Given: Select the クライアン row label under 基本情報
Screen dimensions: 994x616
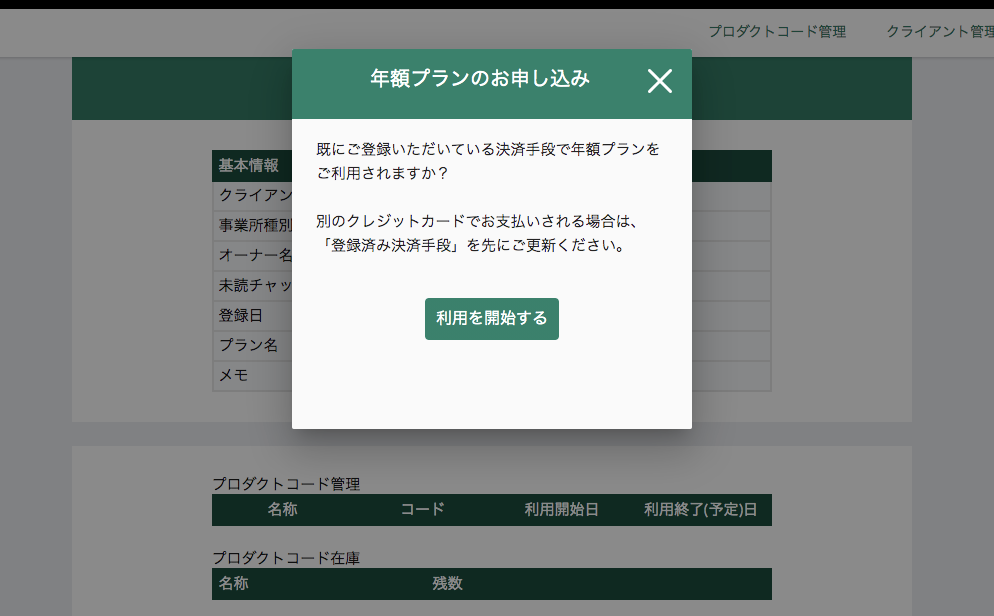Looking at the screenshot, I should pyautogui.click(x=255, y=195).
